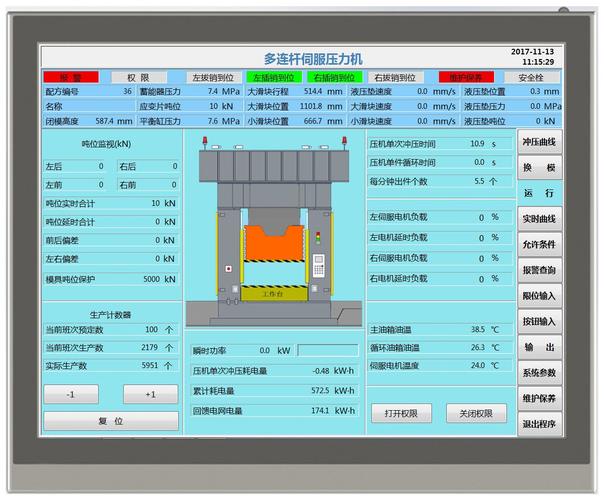Click the control keypad panel on press column

pyautogui.click(x=319, y=265)
